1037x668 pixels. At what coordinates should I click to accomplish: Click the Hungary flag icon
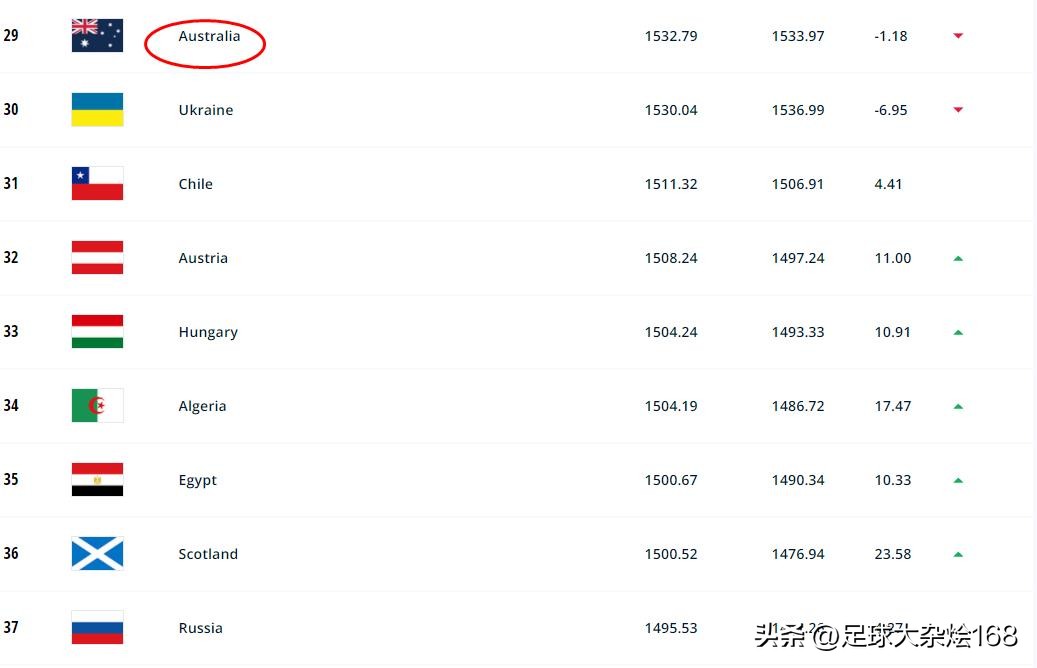click(97, 332)
